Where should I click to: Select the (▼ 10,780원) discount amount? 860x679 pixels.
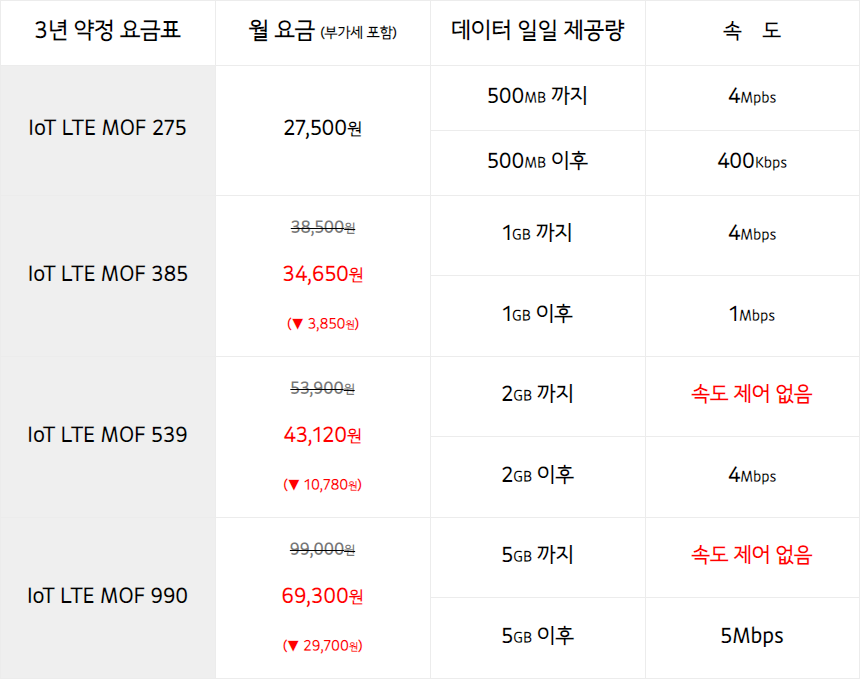pos(322,485)
